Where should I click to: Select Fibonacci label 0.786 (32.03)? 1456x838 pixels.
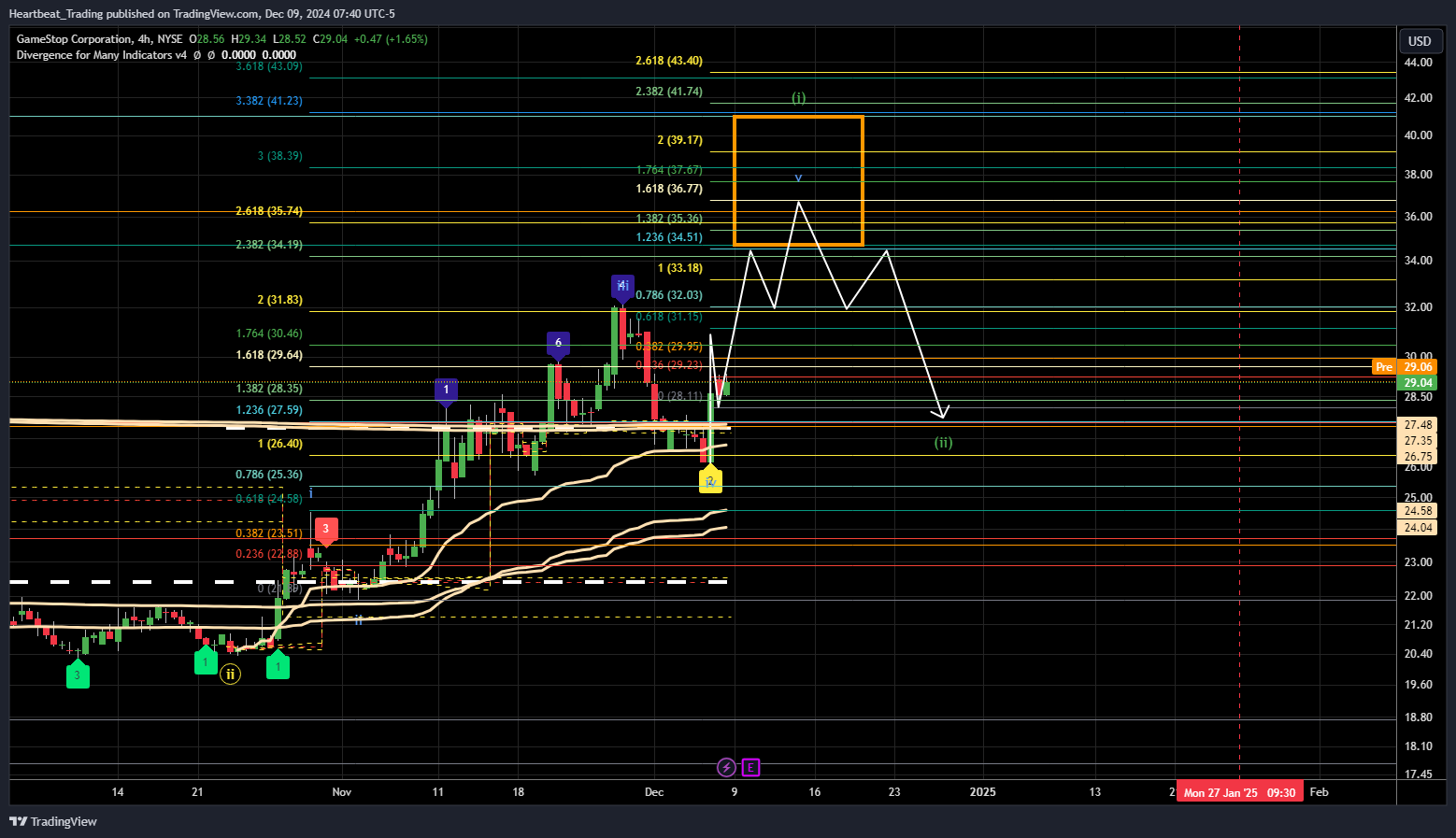[x=669, y=295]
